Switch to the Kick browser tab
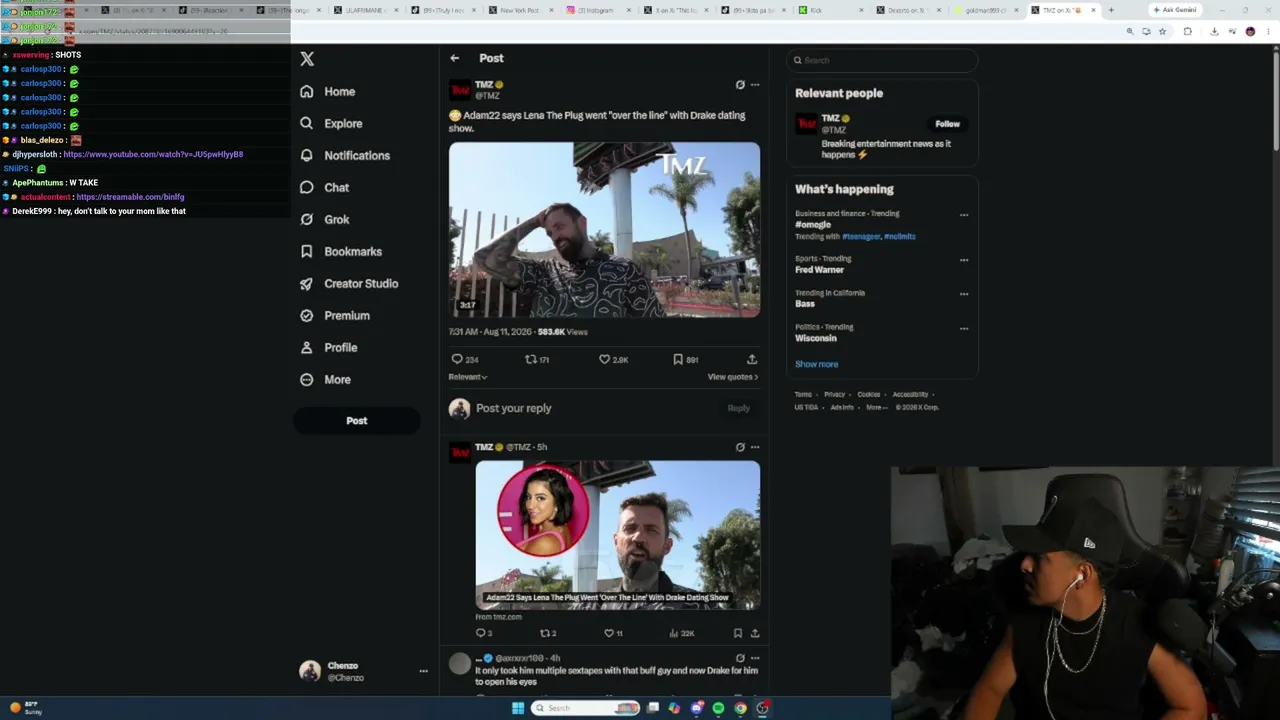Image resolution: width=1280 pixels, height=720 pixels. click(x=829, y=10)
